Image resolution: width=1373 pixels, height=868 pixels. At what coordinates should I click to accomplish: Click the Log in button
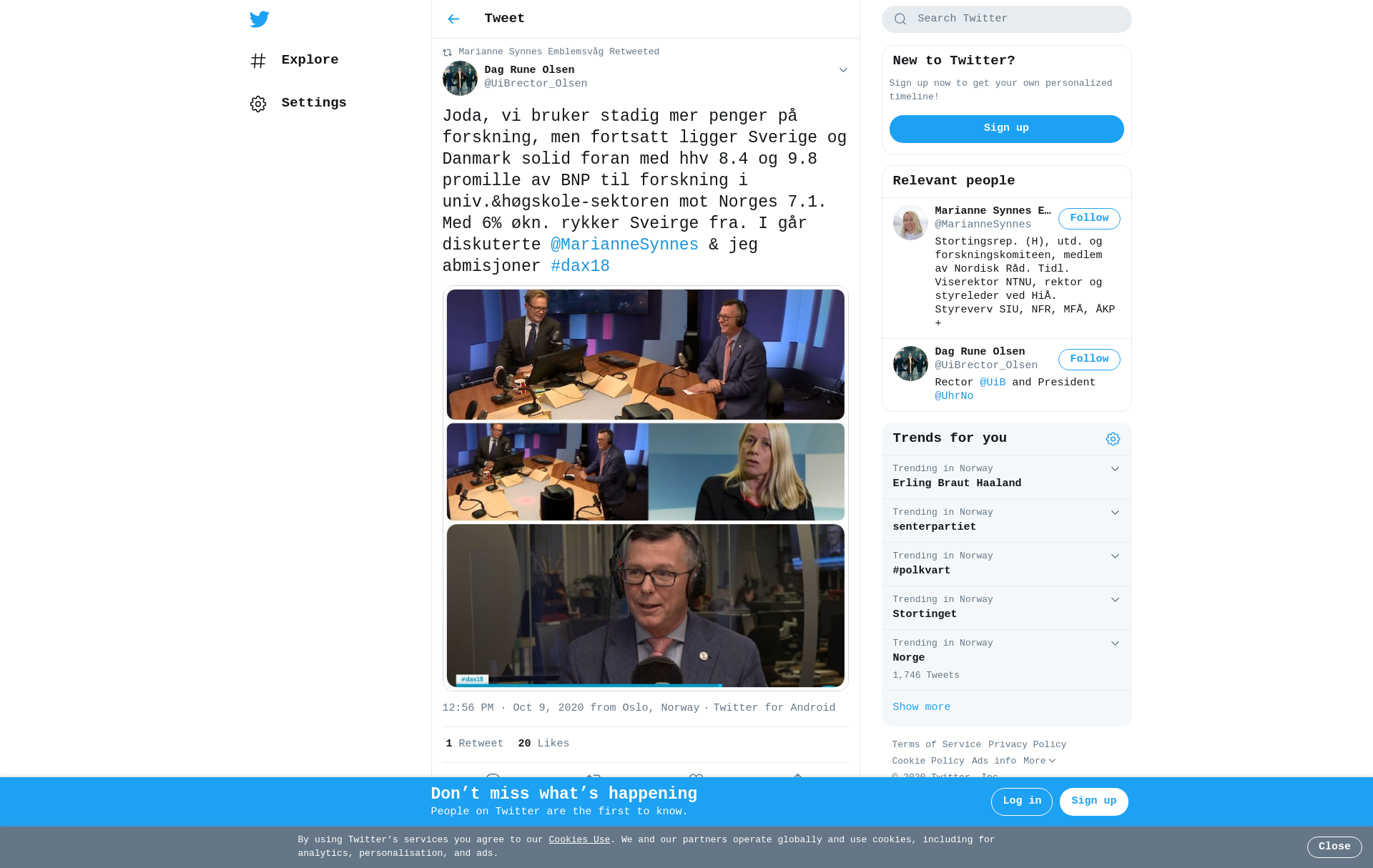(x=1021, y=802)
